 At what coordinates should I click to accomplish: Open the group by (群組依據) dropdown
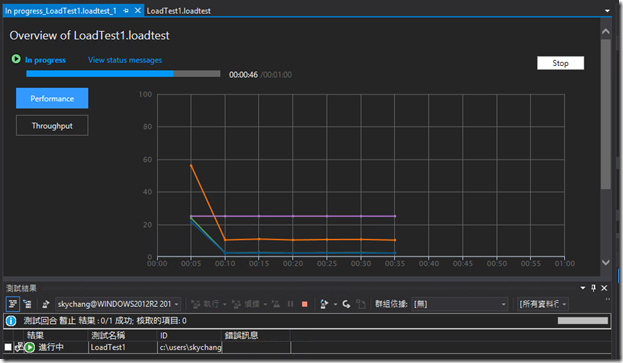click(x=460, y=304)
